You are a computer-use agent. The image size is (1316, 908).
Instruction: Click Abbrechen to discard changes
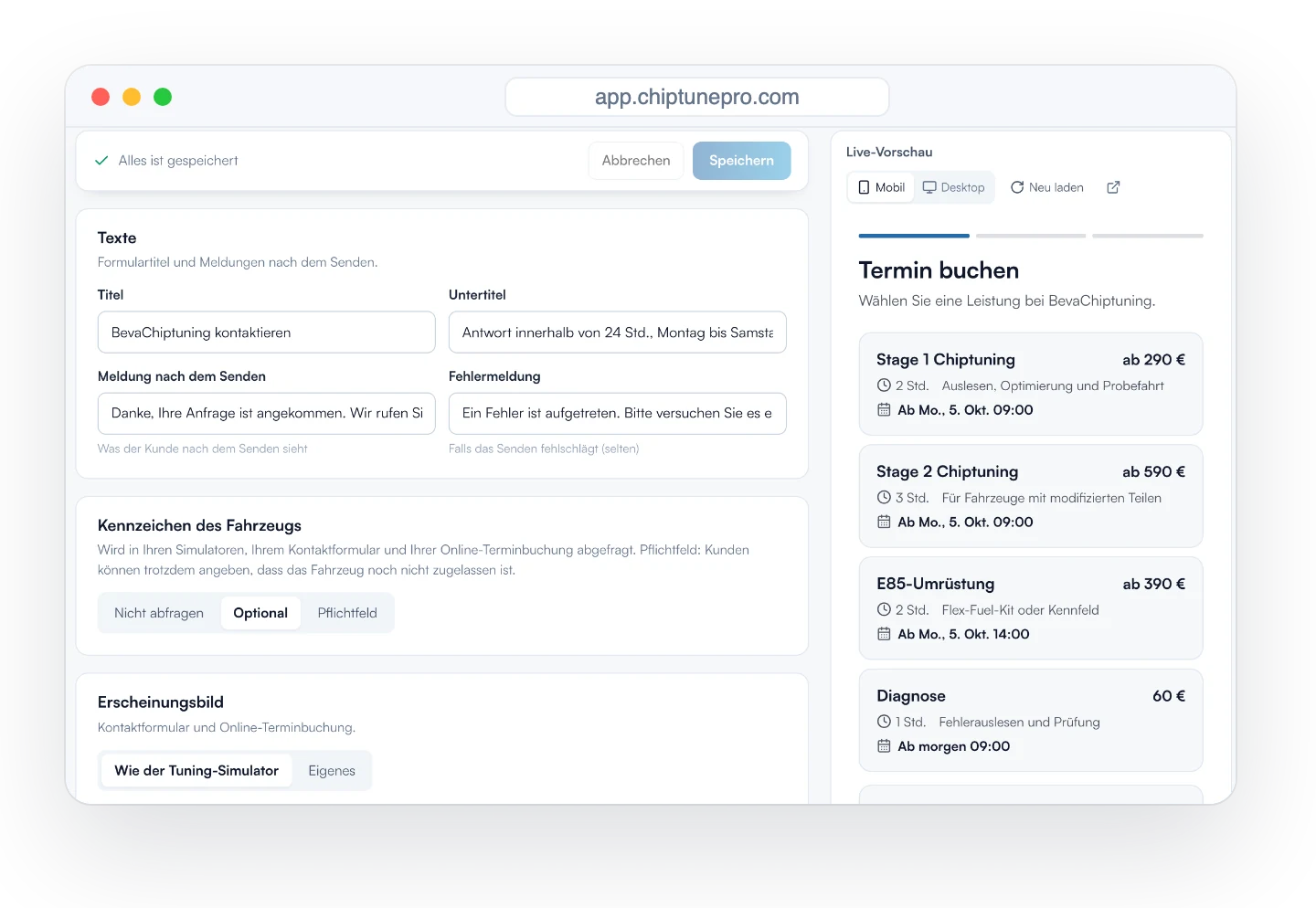coord(636,161)
